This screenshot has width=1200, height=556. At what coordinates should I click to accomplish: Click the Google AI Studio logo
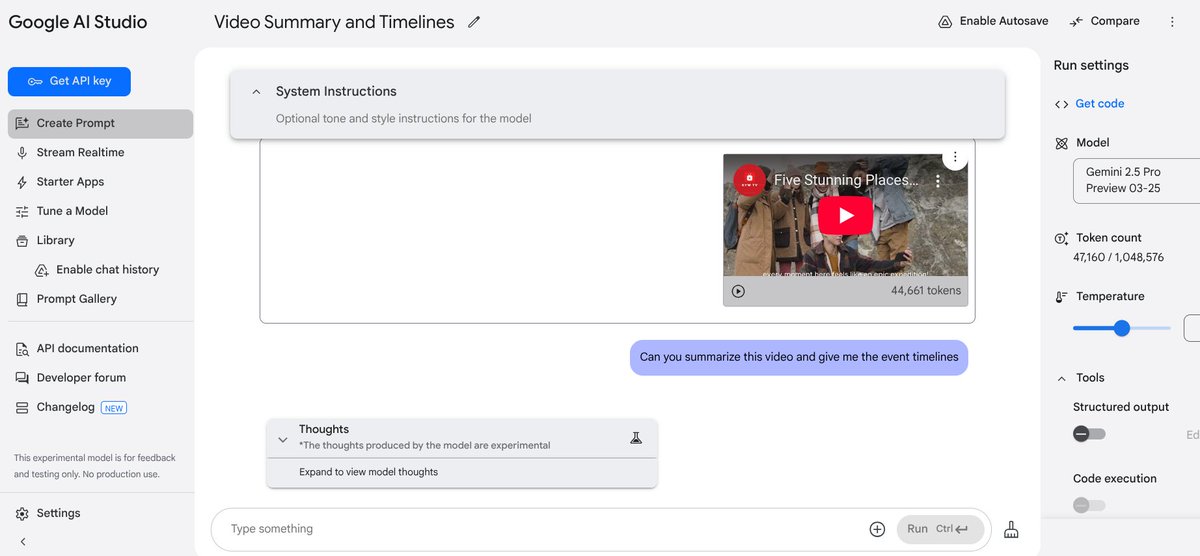78,22
